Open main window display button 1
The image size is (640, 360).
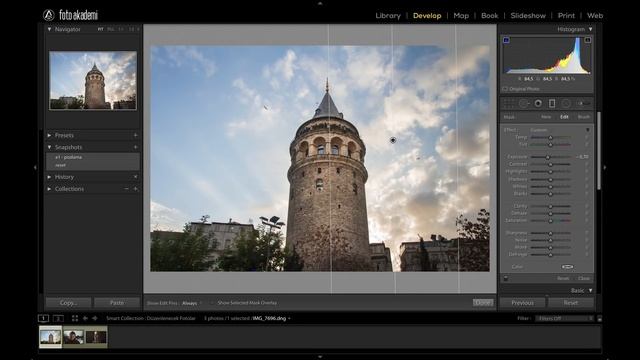[43, 318]
